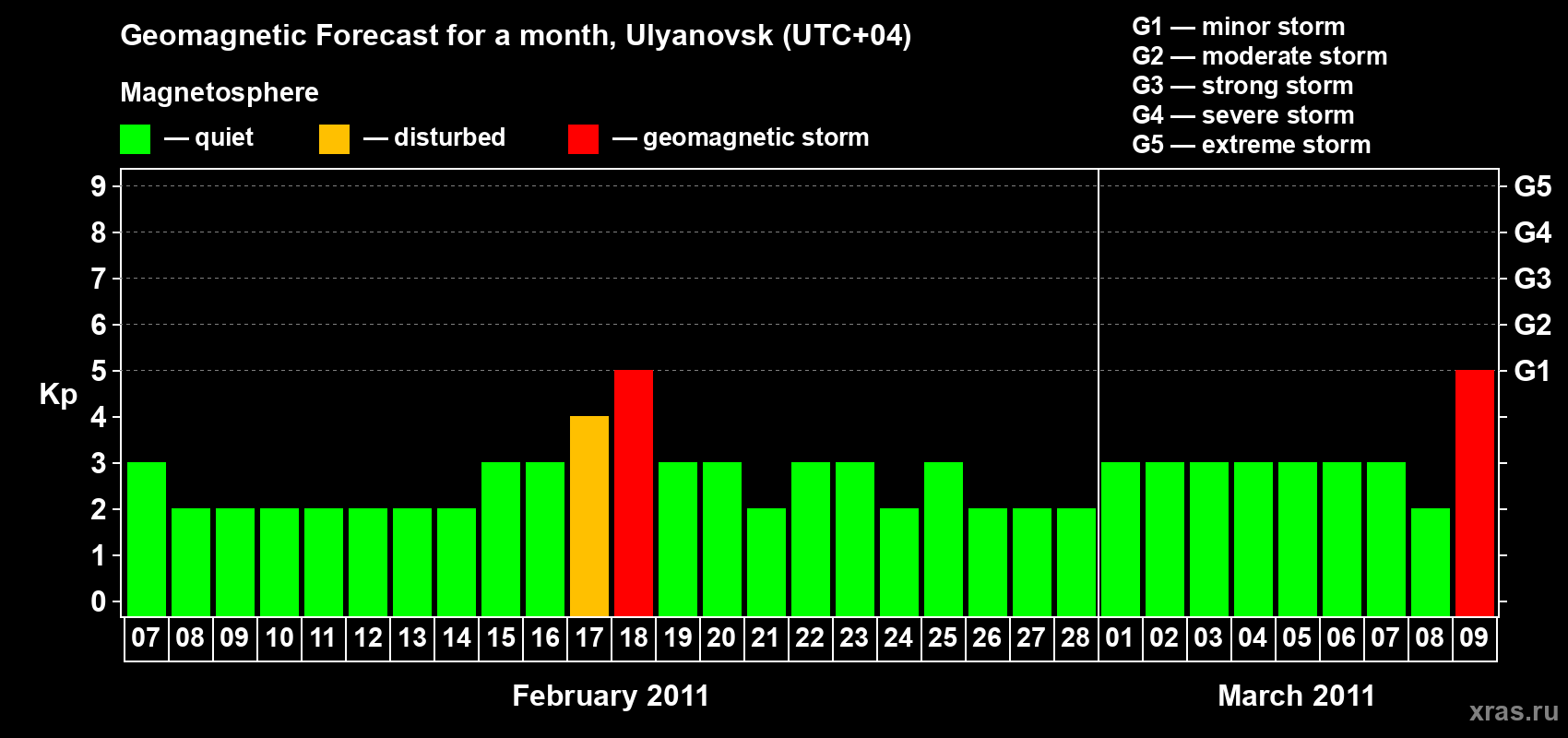
Task: Click the 'G3 — strong storm' legend line
Action: (1242, 86)
